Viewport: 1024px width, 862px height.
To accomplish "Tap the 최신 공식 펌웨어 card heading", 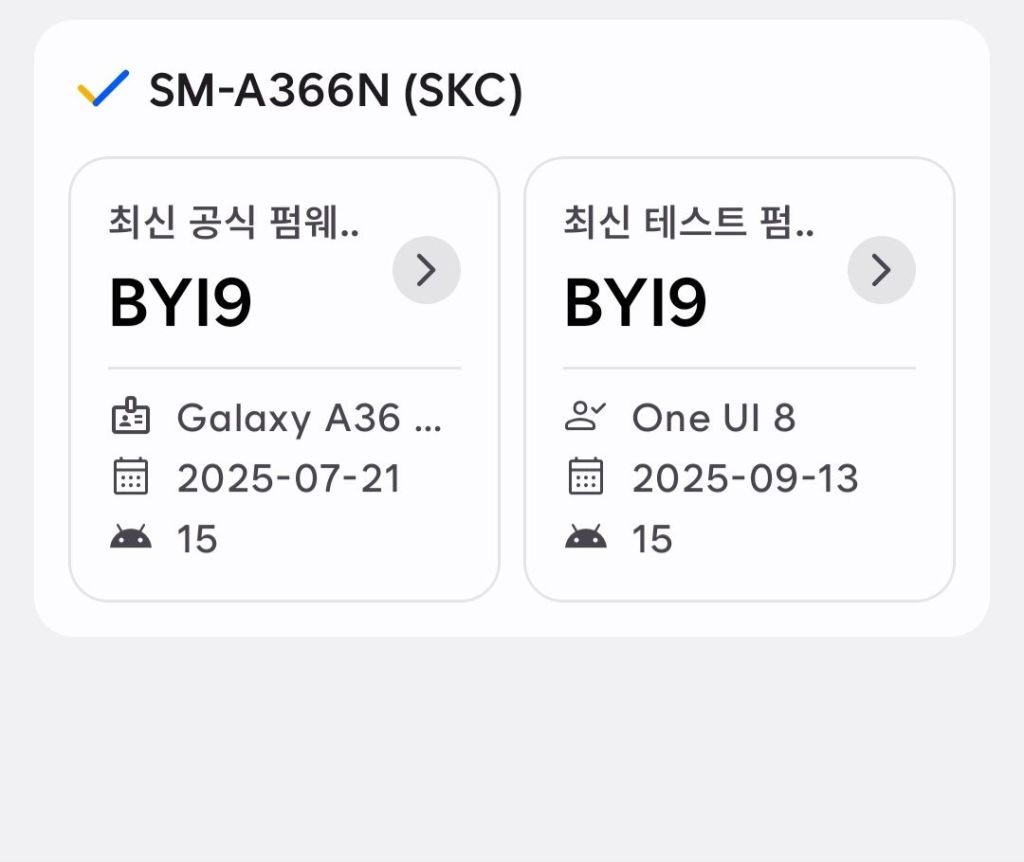I will click(x=234, y=222).
